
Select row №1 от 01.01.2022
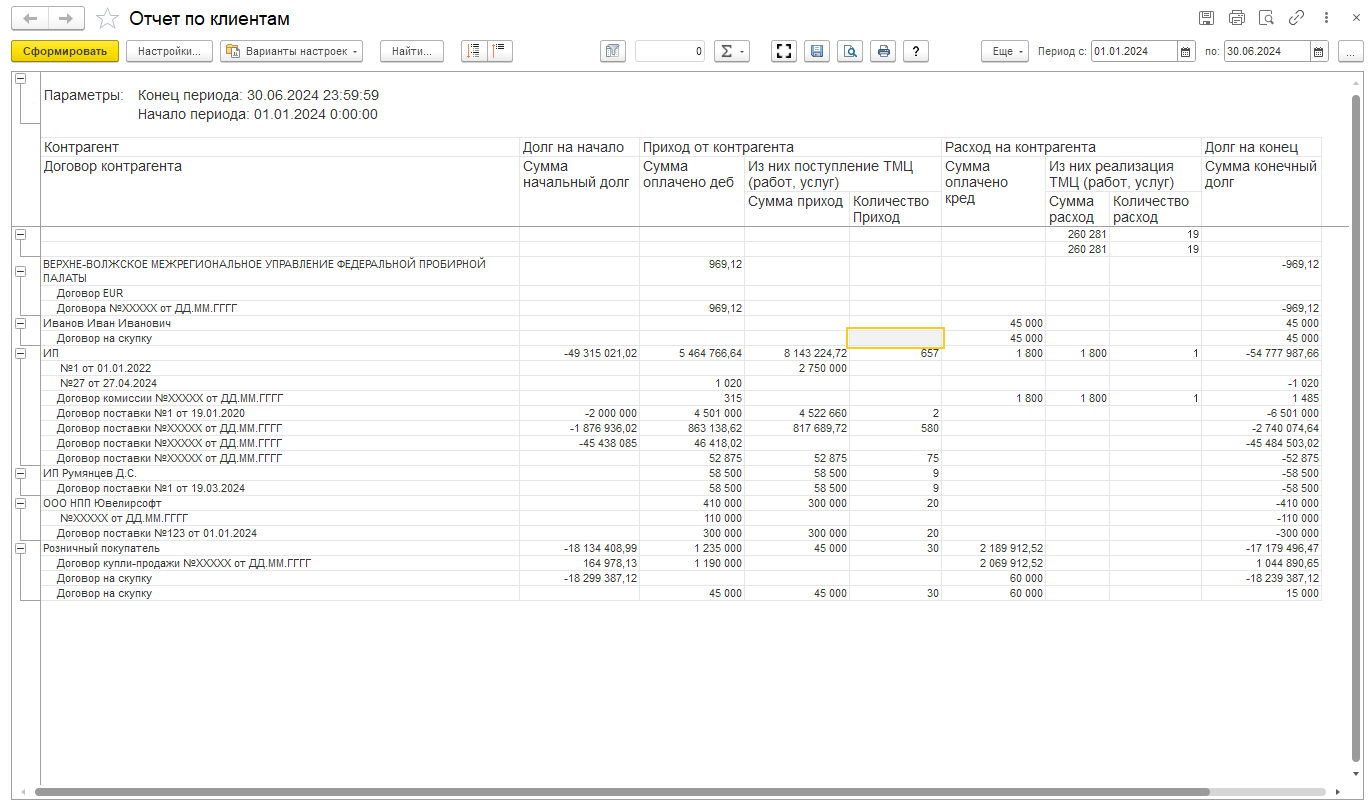tap(680, 368)
